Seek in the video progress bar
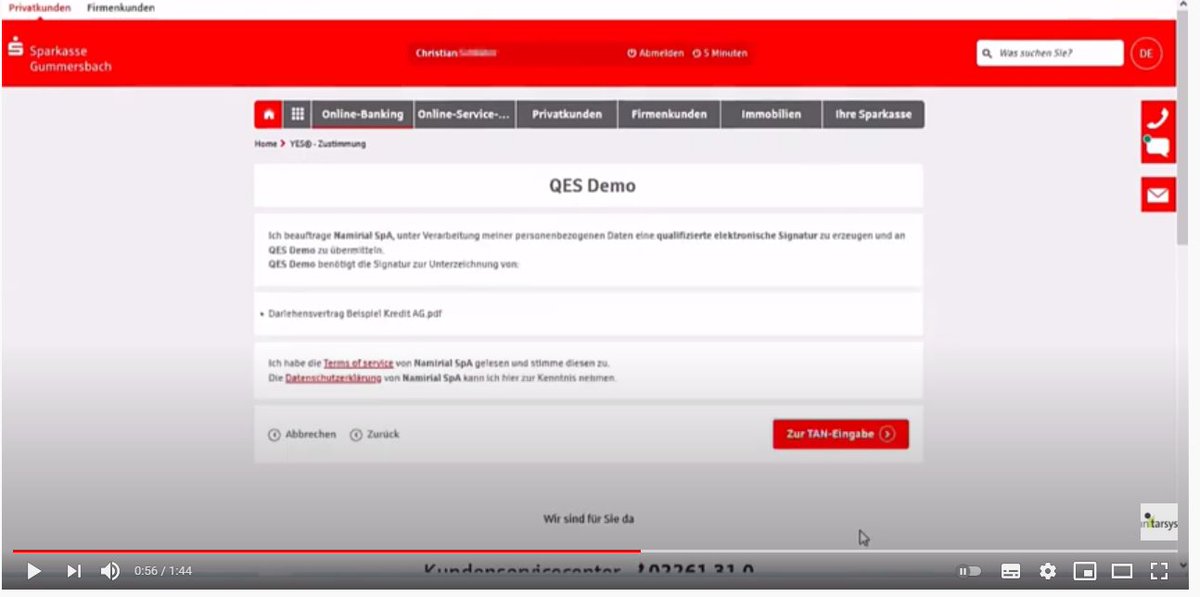The height and width of the screenshot is (597, 1200). (x=595, y=550)
